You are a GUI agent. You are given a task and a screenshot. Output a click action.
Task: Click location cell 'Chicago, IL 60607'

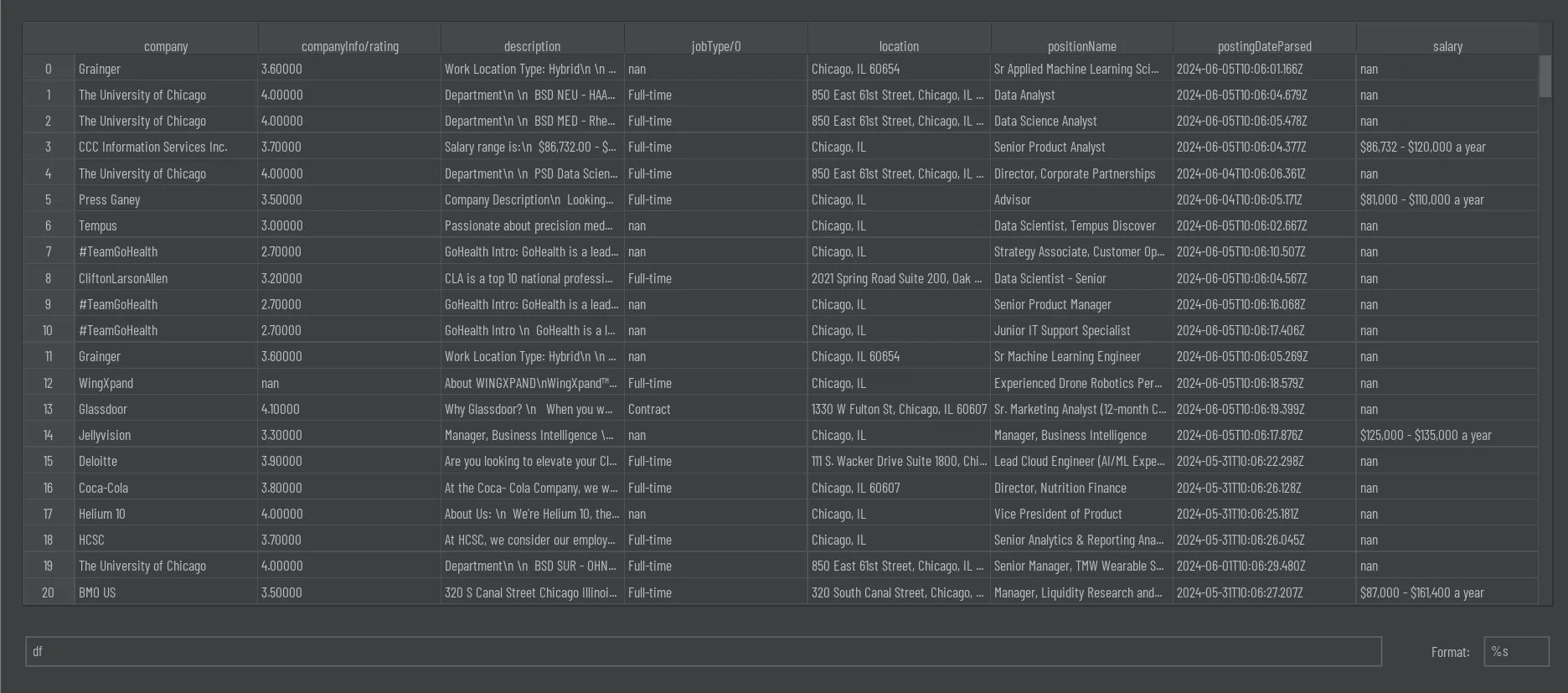click(x=899, y=488)
